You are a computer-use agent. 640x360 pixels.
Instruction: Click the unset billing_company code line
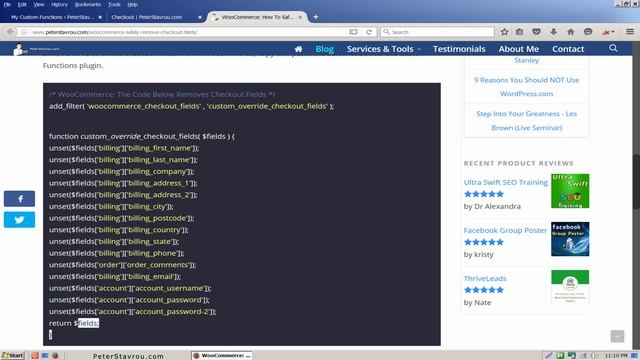(x=122, y=171)
